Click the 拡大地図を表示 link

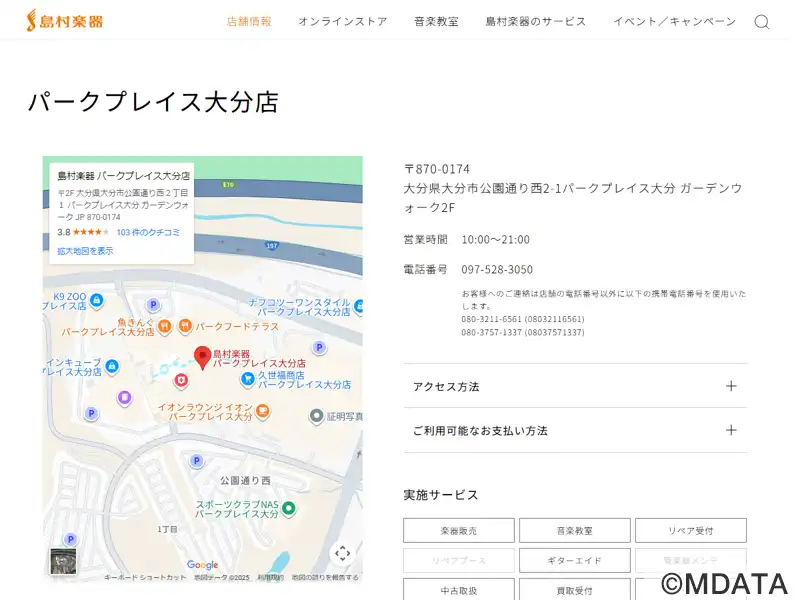[85, 251]
